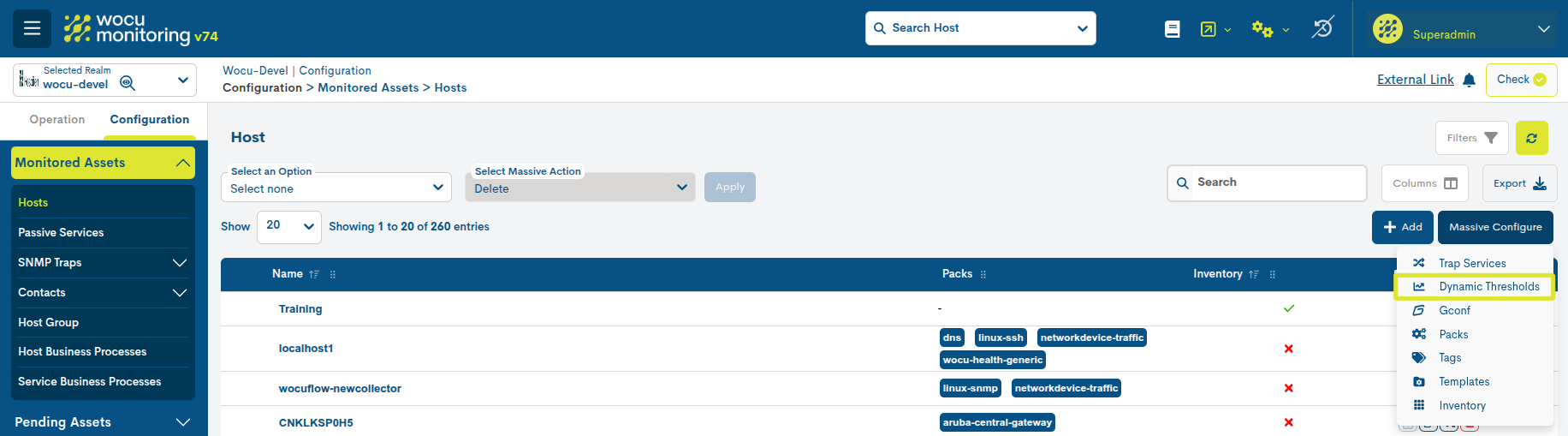Expand the Contacts submenu
Image resolution: width=1568 pixels, height=436 pixels.
pos(180,292)
